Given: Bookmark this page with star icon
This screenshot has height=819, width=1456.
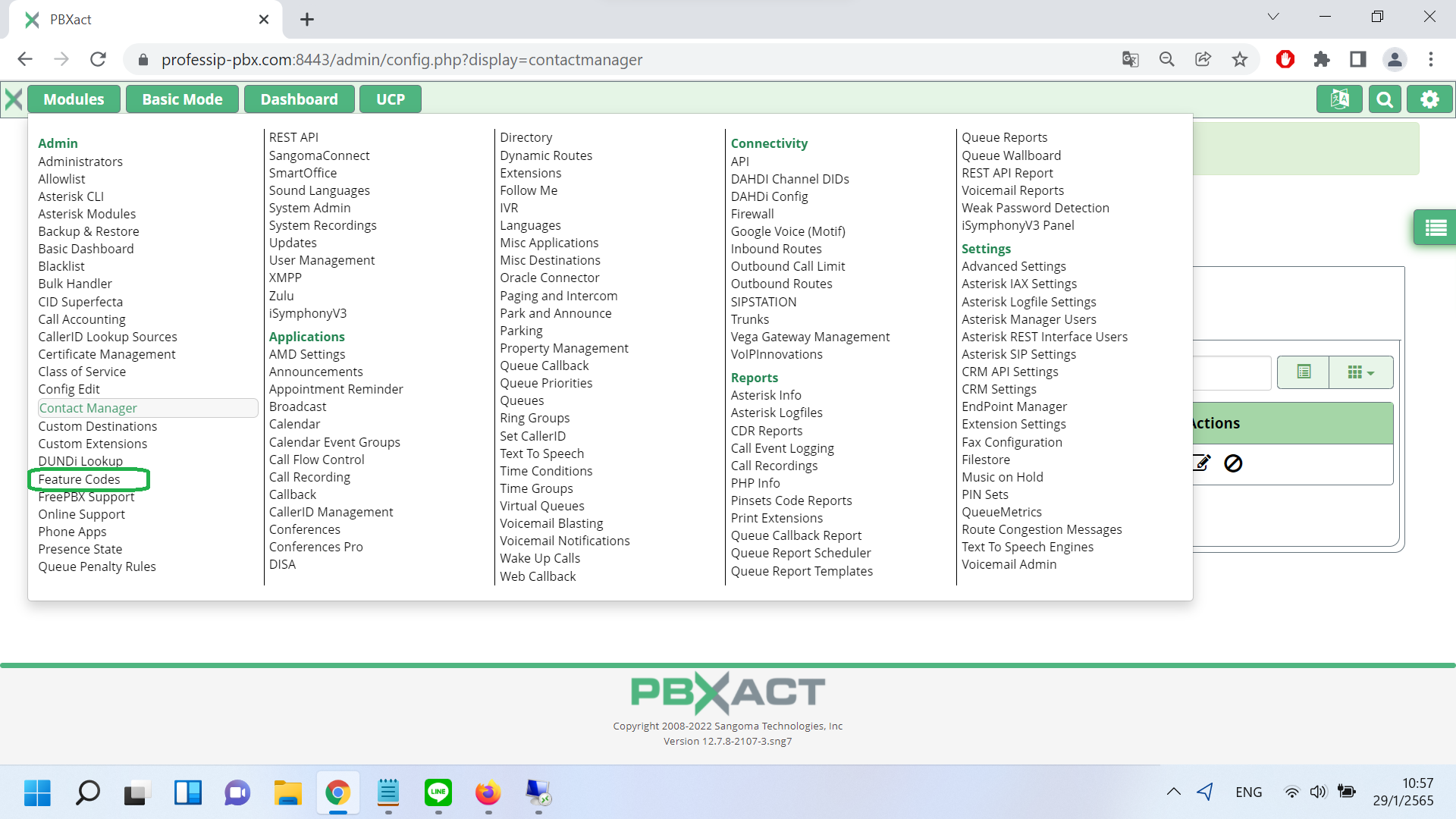Looking at the screenshot, I should (1239, 59).
